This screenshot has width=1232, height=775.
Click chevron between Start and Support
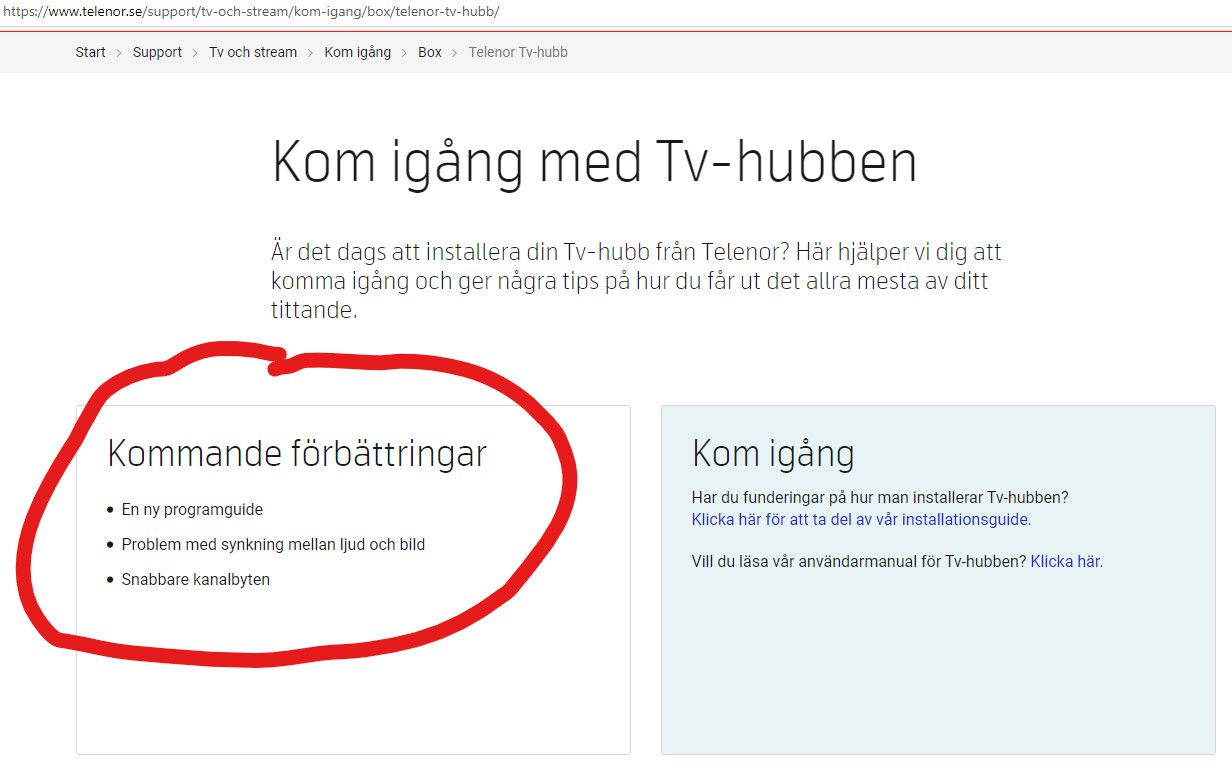click(119, 52)
